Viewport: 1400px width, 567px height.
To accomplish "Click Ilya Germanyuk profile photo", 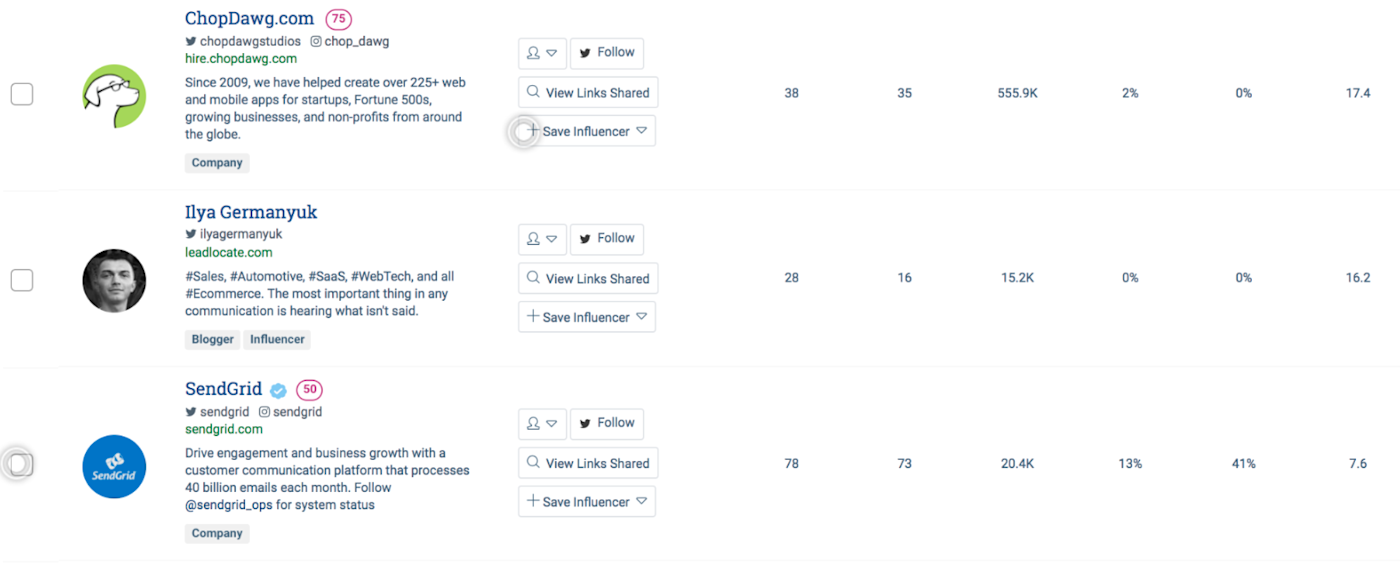I will pos(114,281).
